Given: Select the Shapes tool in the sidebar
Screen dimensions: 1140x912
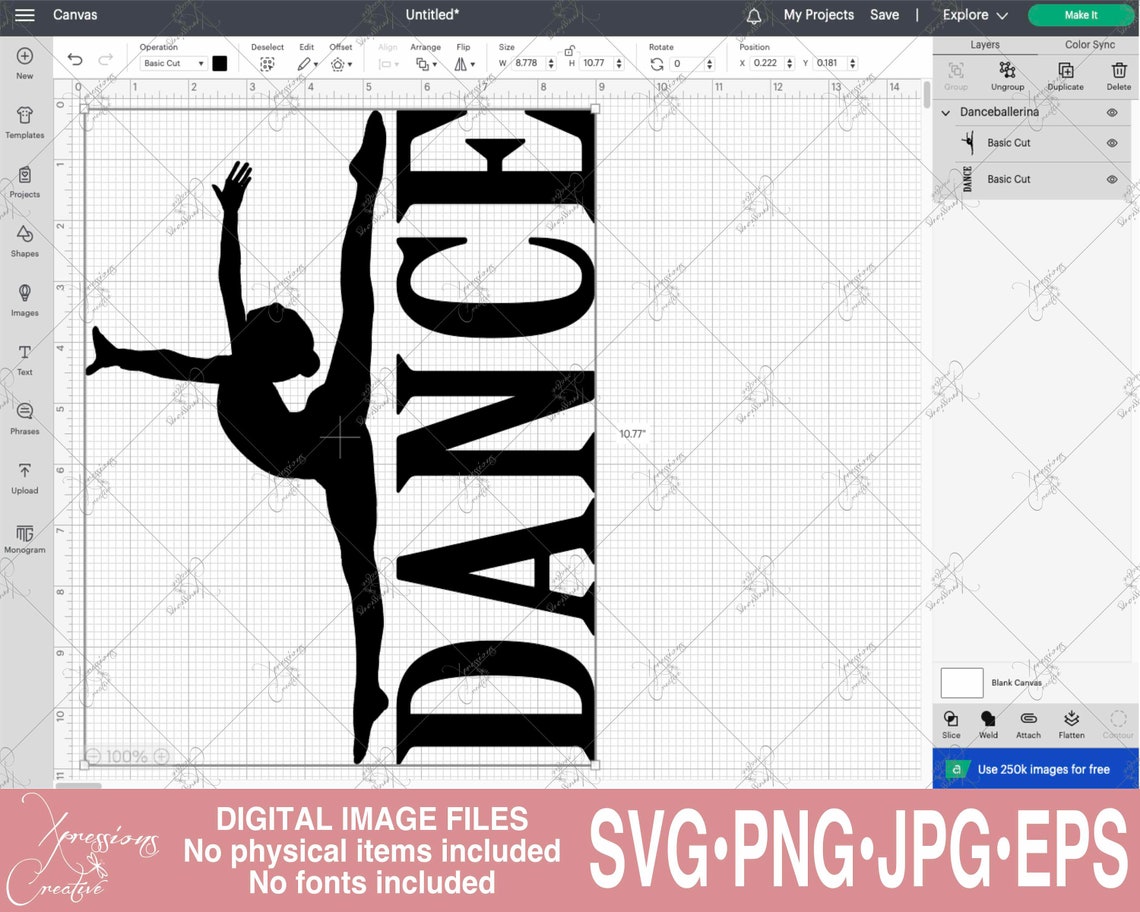Looking at the screenshot, I should pos(24,242).
